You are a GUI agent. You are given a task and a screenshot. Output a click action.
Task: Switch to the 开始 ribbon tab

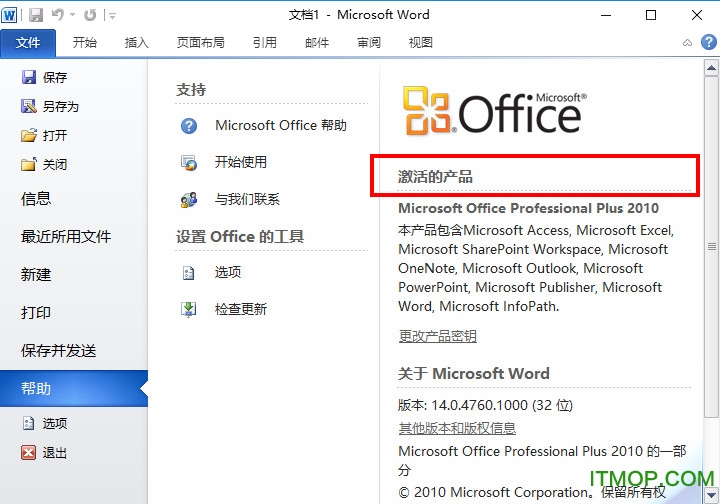[84, 43]
